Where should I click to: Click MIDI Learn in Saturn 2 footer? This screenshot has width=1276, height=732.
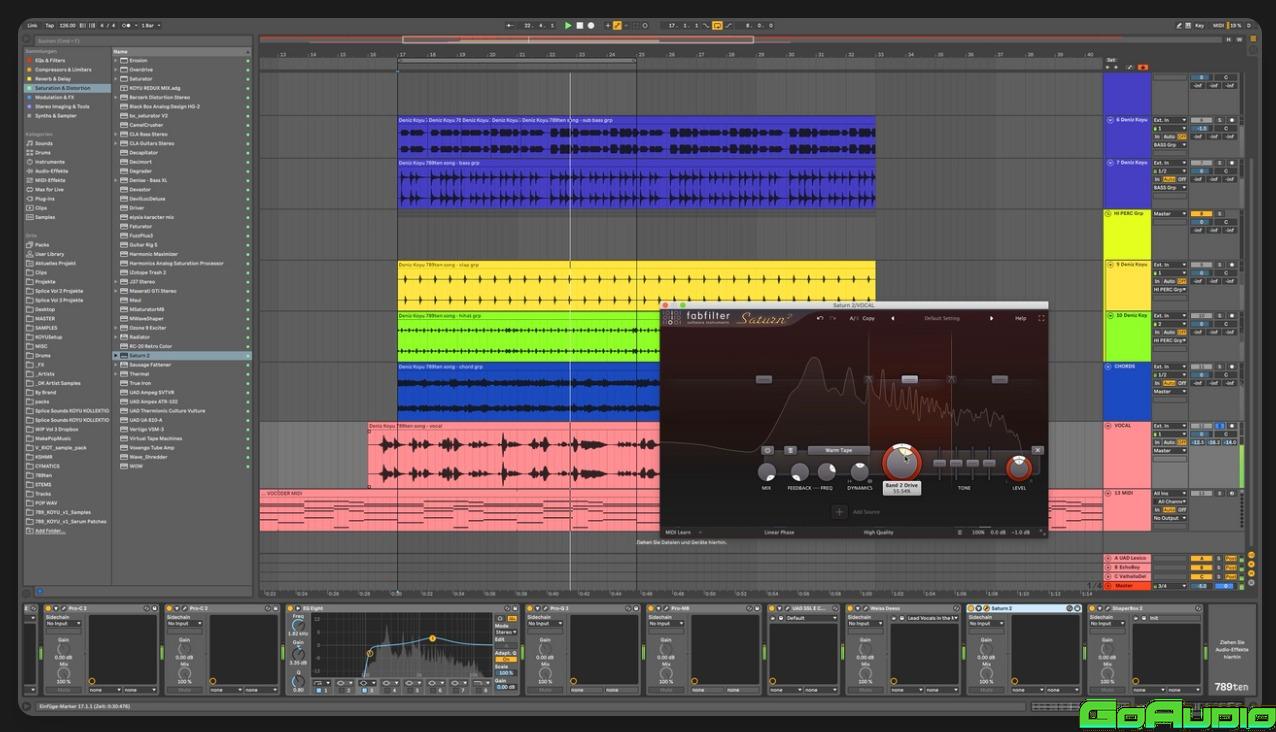[678, 532]
